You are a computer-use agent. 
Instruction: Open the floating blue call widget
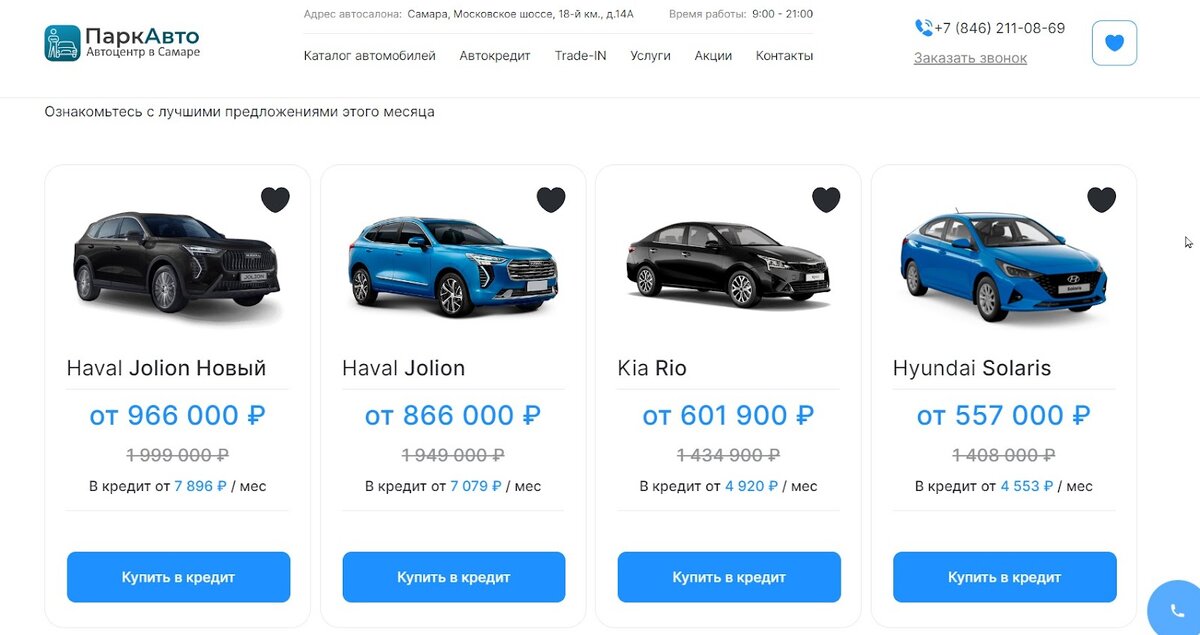coord(1177,609)
